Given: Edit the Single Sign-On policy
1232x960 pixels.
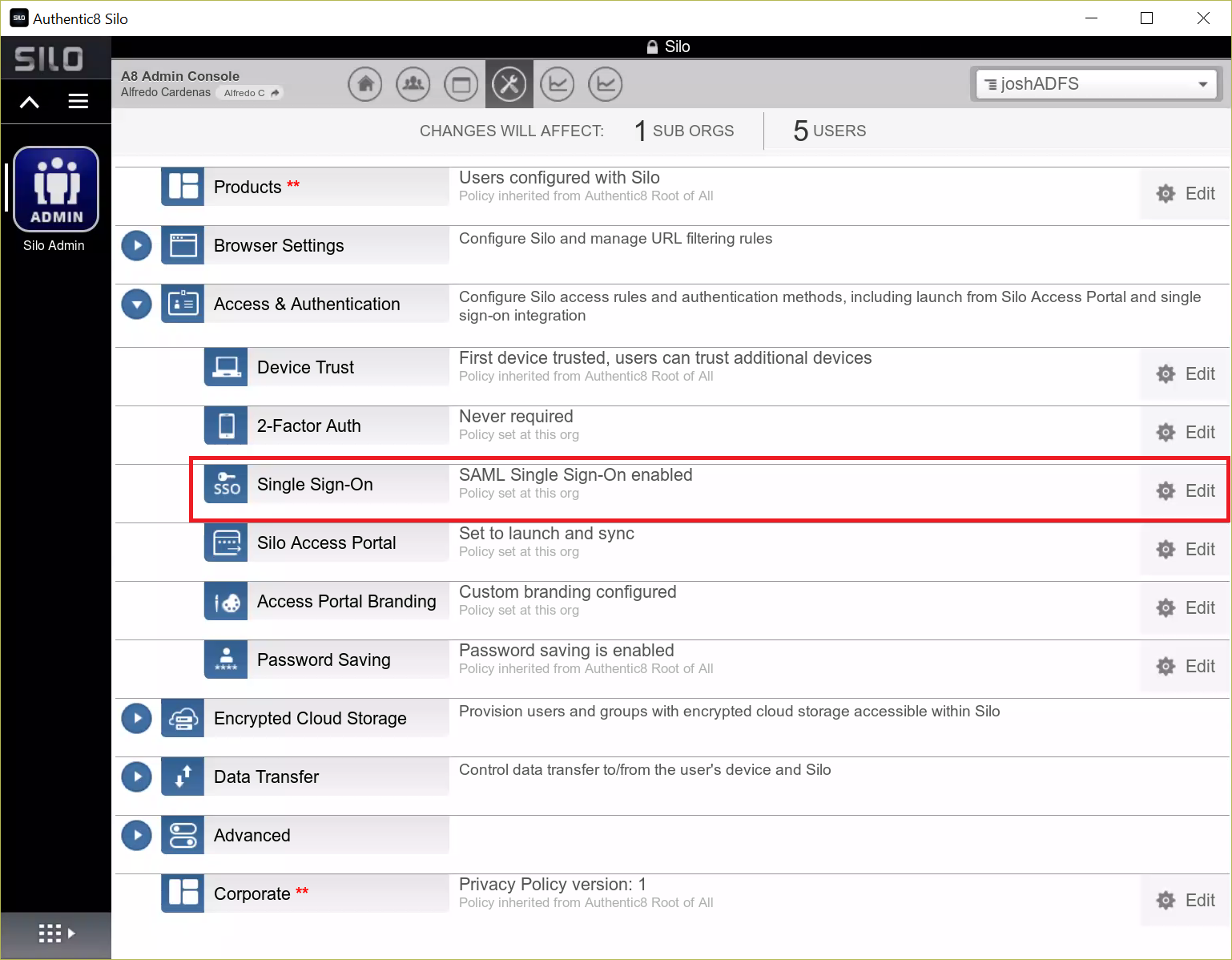Looking at the screenshot, I should pyautogui.click(x=1186, y=491).
